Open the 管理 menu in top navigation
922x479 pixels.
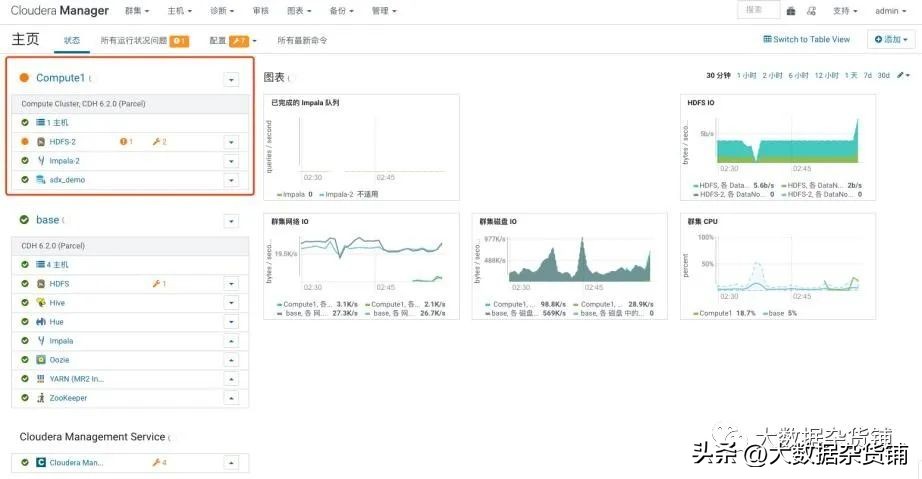click(x=384, y=11)
